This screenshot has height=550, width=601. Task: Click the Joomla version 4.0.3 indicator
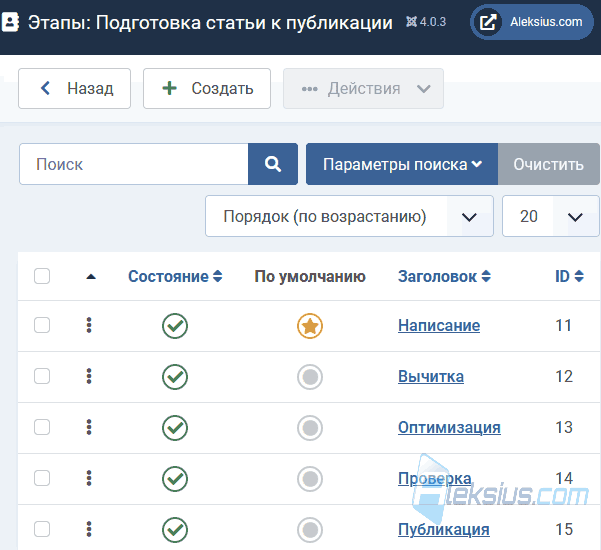[x=426, y=22]
